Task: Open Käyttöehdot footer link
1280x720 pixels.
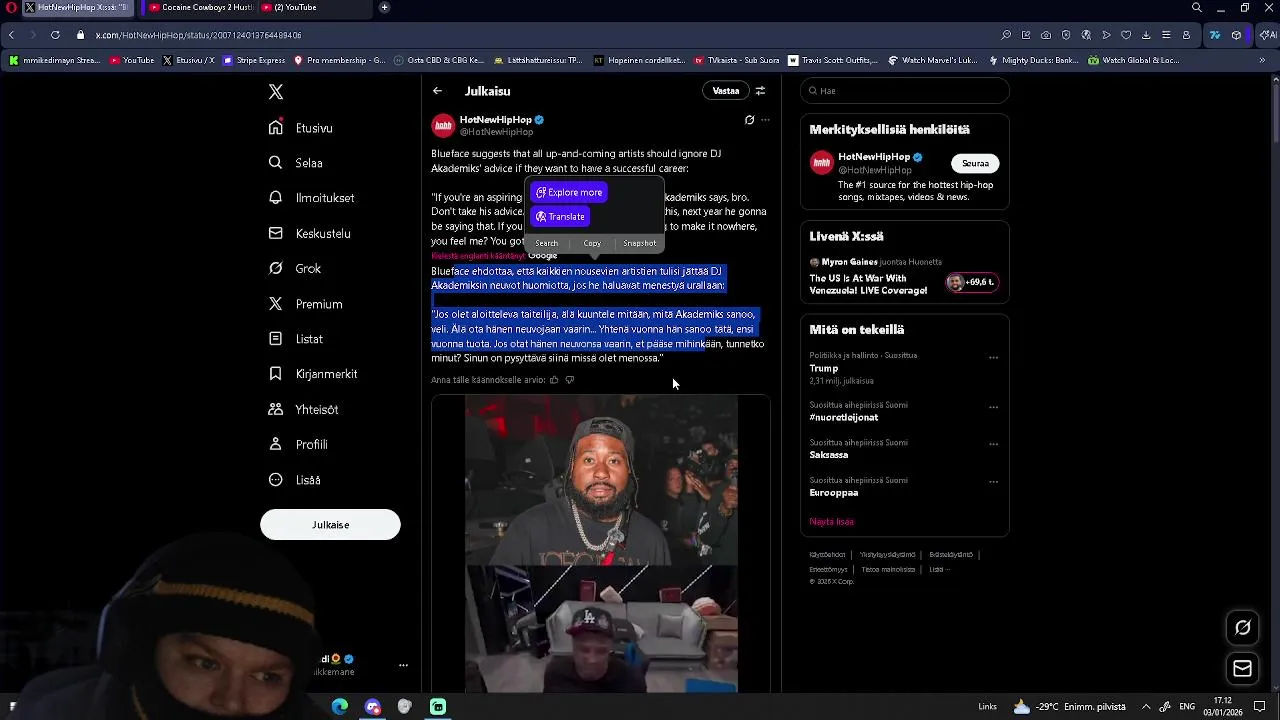Action: [827, 555]
